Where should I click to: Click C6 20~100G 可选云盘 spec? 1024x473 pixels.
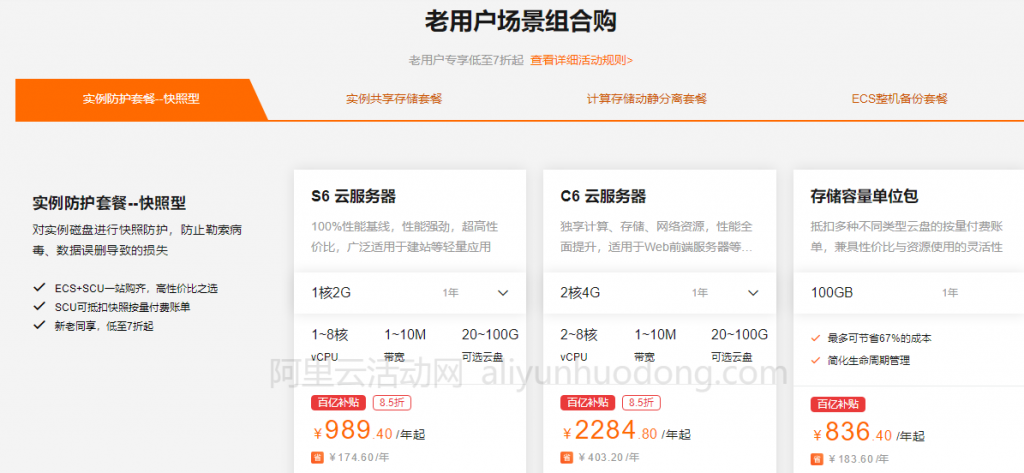739,346
